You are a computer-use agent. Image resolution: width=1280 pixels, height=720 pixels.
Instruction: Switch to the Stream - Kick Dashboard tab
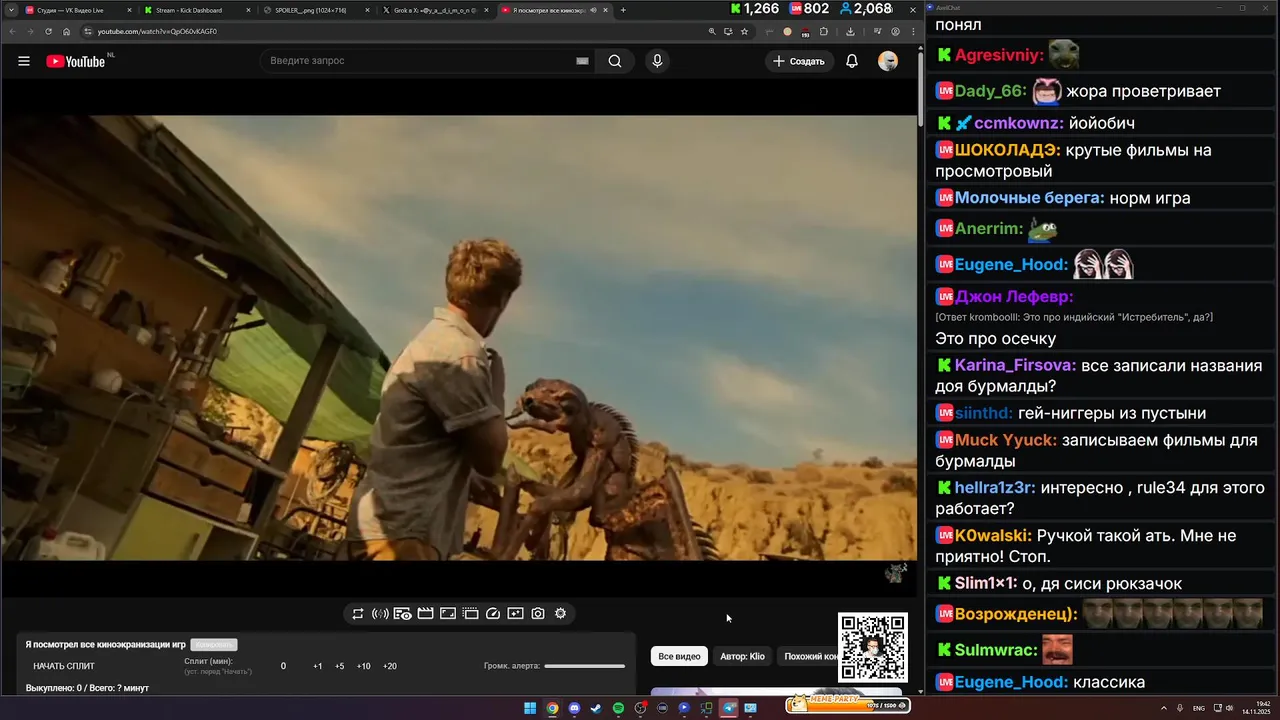coord(197,10)
